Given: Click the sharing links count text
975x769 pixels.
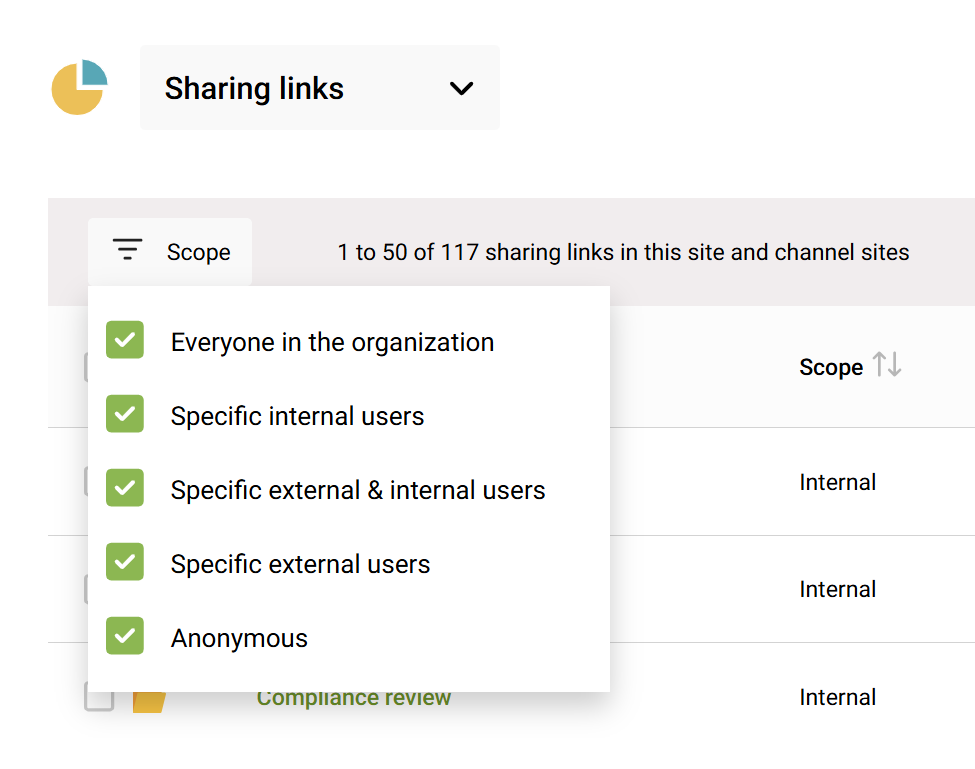Looking at the screenshot, I should (x=623, y=252).
